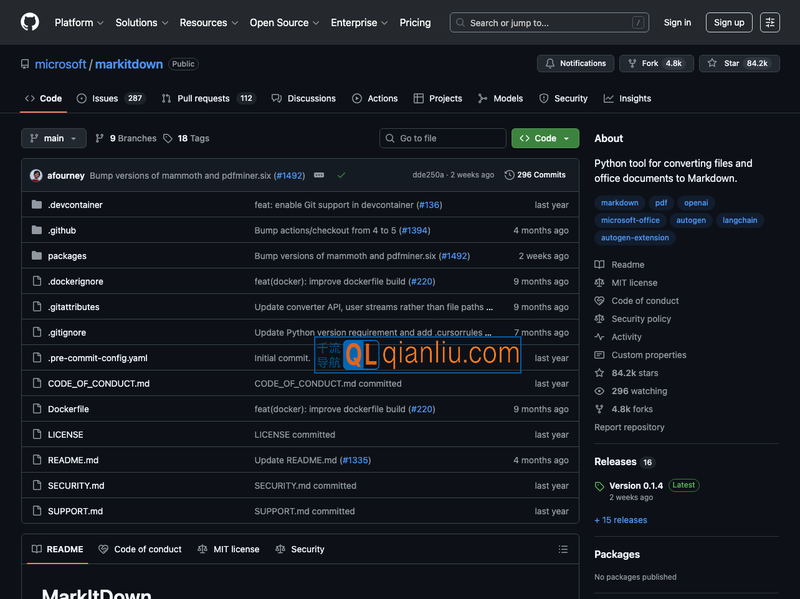Switch to the Pull requests tab
This screenshot has height=599, width=800.
208,98
